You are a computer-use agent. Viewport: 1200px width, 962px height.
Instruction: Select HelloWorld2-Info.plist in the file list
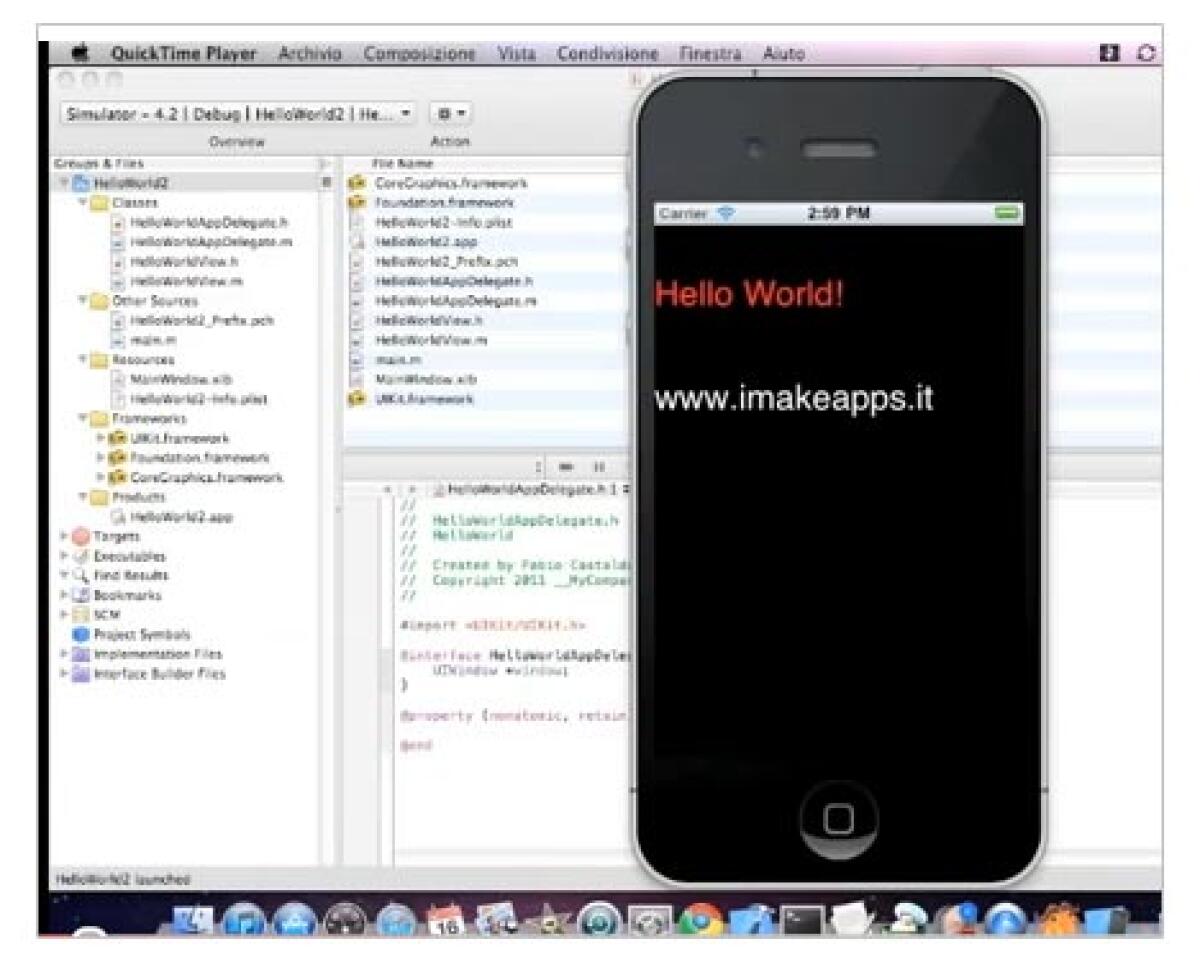[444, 222]
